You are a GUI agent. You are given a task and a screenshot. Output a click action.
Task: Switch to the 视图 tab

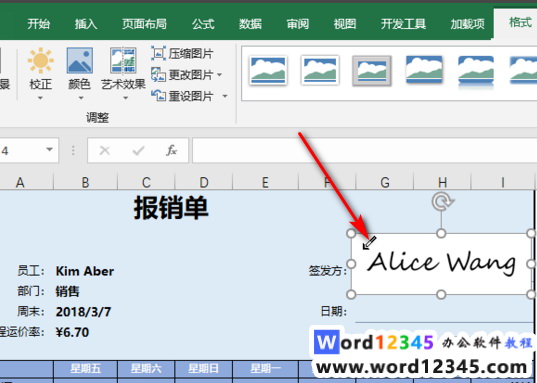(x=345, y=24)
